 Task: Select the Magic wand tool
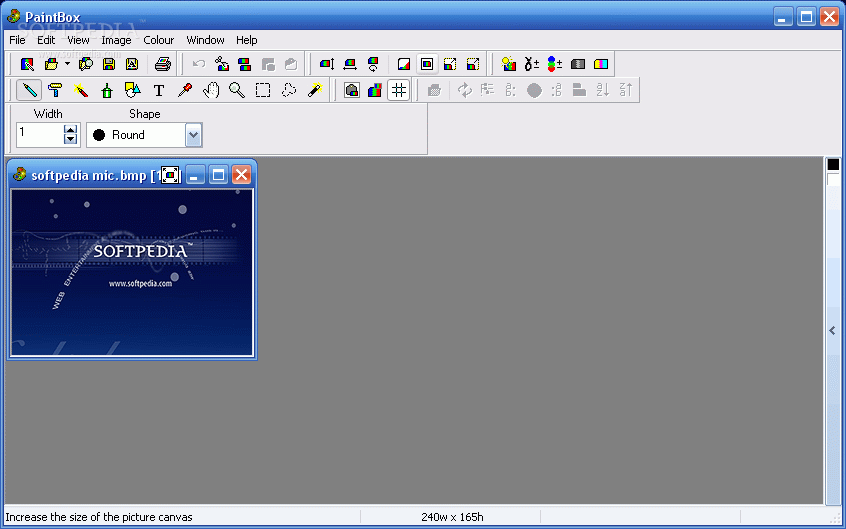pos(315,90)
